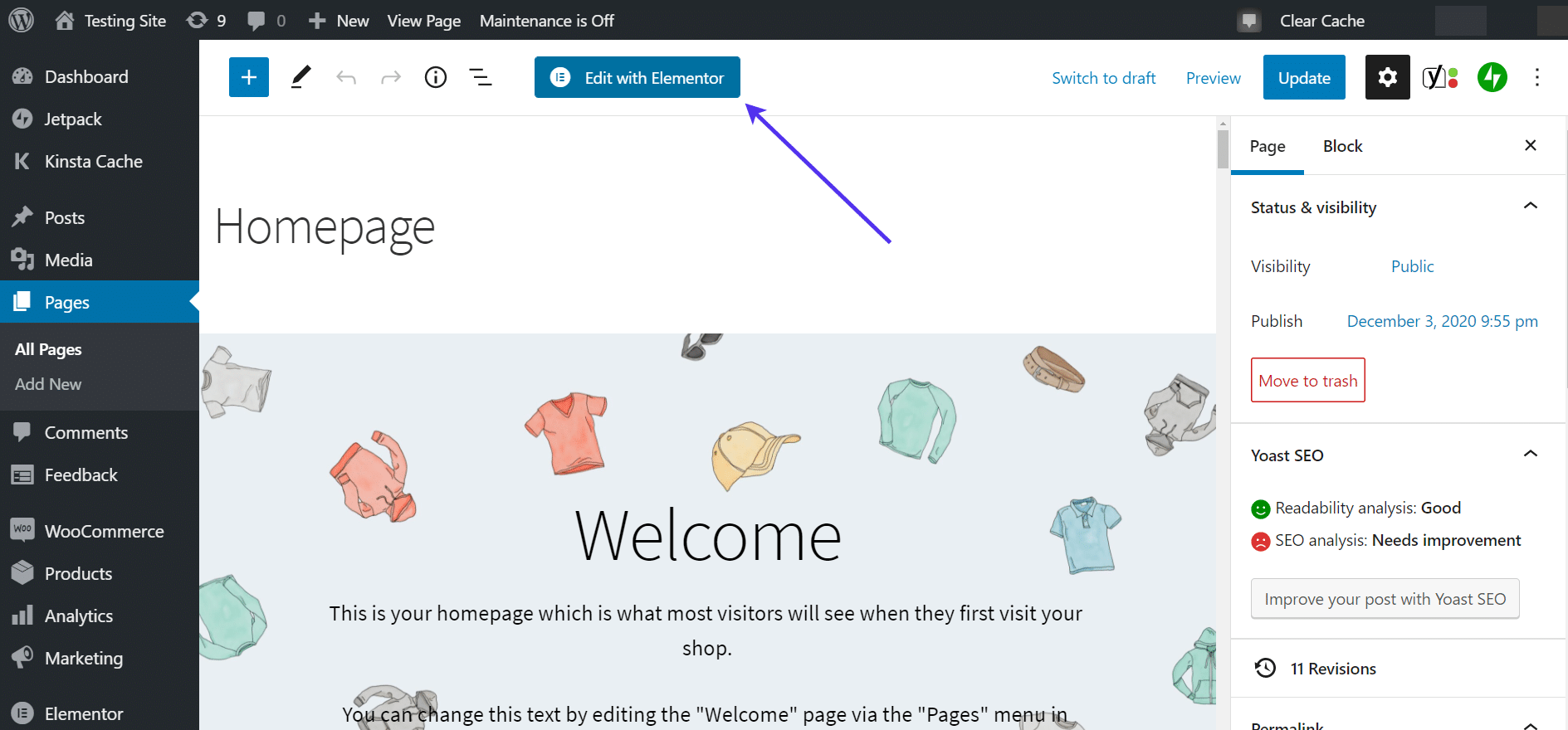Switch to the Block tab
The height and width of the screenshot is (730, 1568).
[1343, 146]
